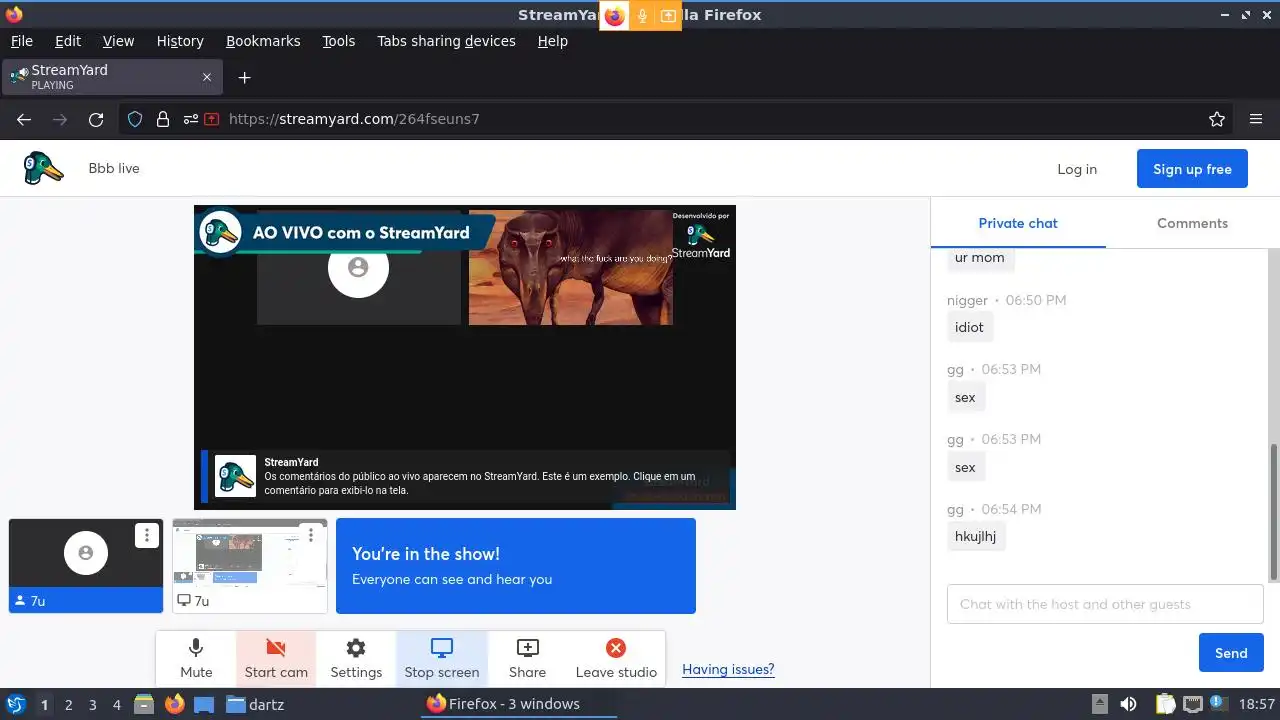Image resolution: width=1280 pixels, height=720 pixels.
Task: Click the 'hkujlhj' chat message
Action: [x=975, y=536]
